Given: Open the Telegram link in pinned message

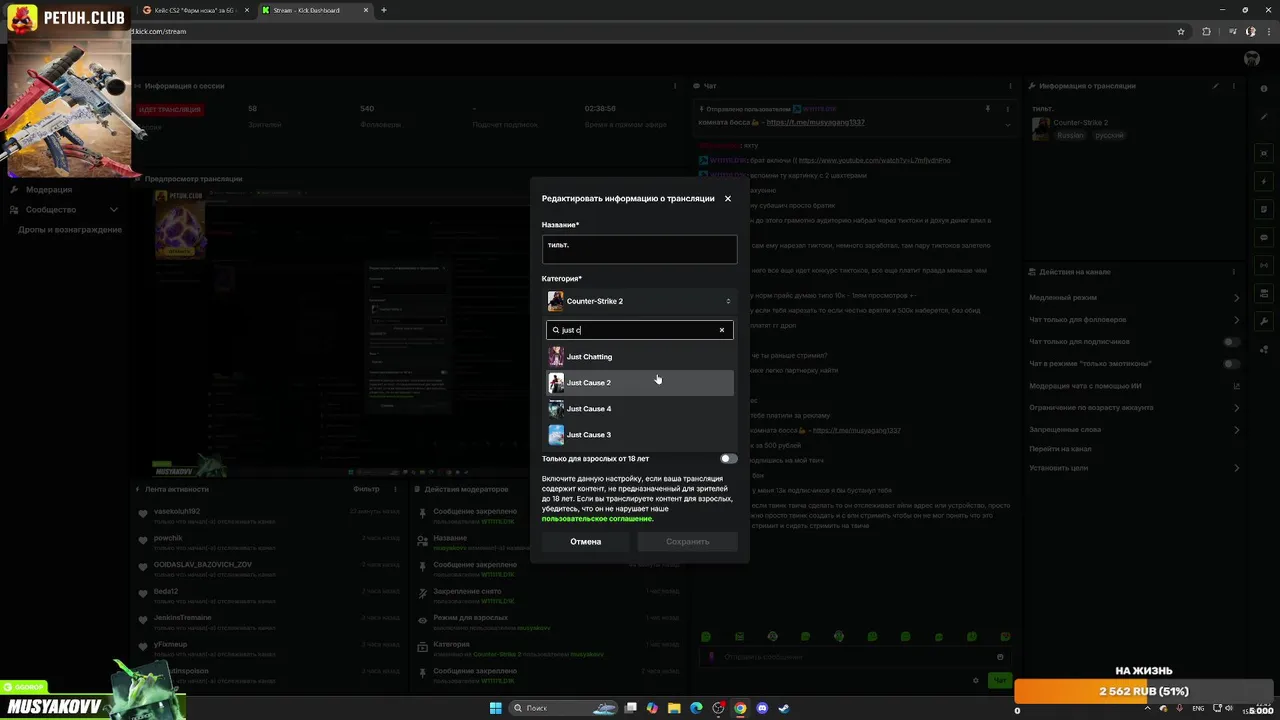Looking at the screenshot, I should pos(815,122).
